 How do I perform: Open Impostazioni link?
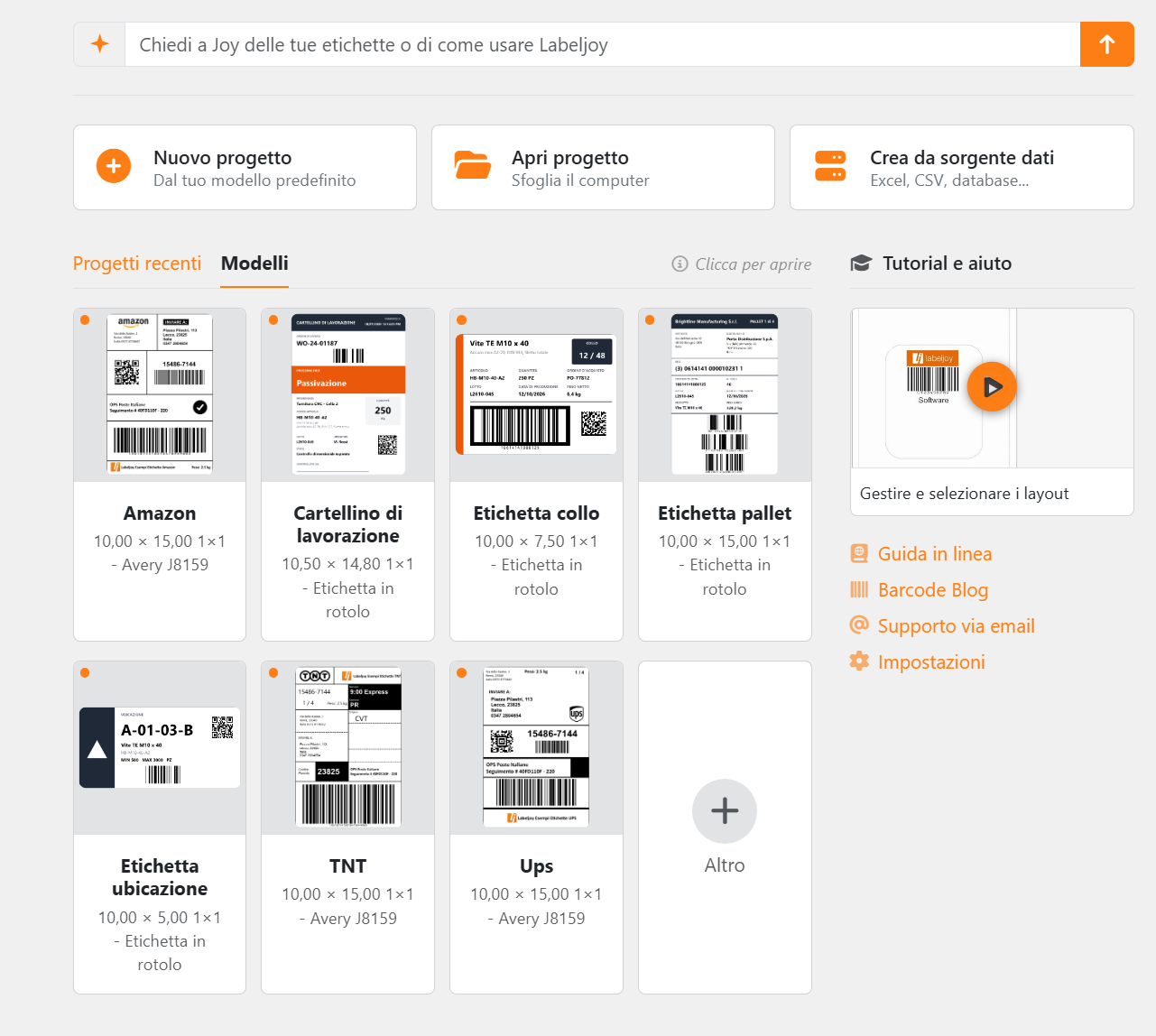[x=931, y=661]
